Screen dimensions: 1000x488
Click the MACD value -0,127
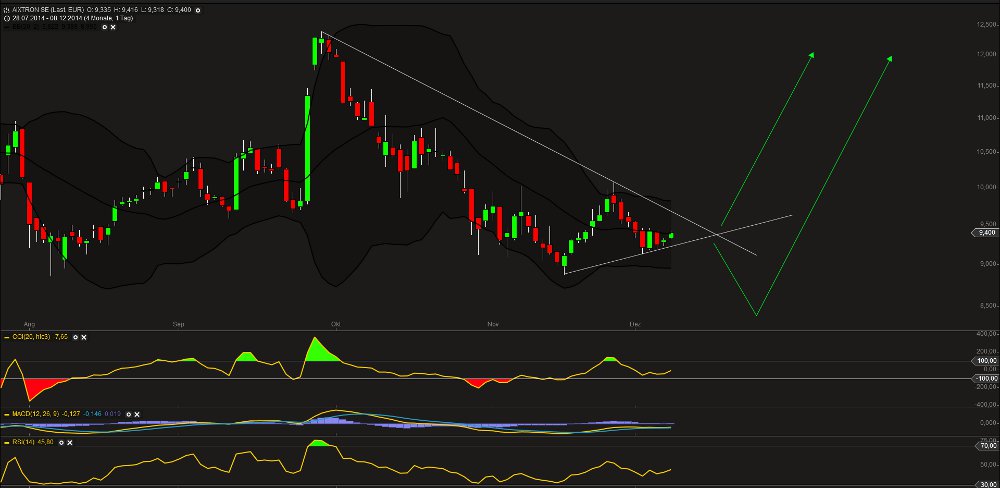(71, 414)
